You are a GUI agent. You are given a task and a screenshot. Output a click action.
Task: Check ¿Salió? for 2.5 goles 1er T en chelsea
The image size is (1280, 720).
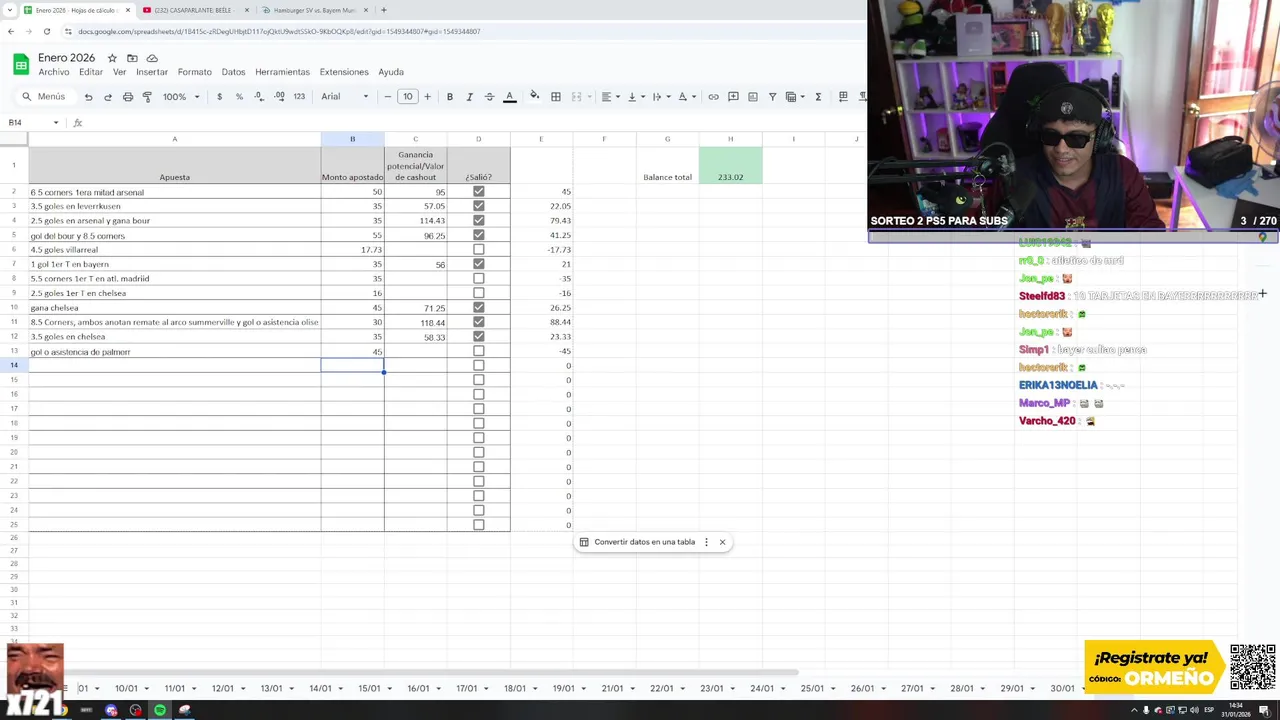coord(478,293)
